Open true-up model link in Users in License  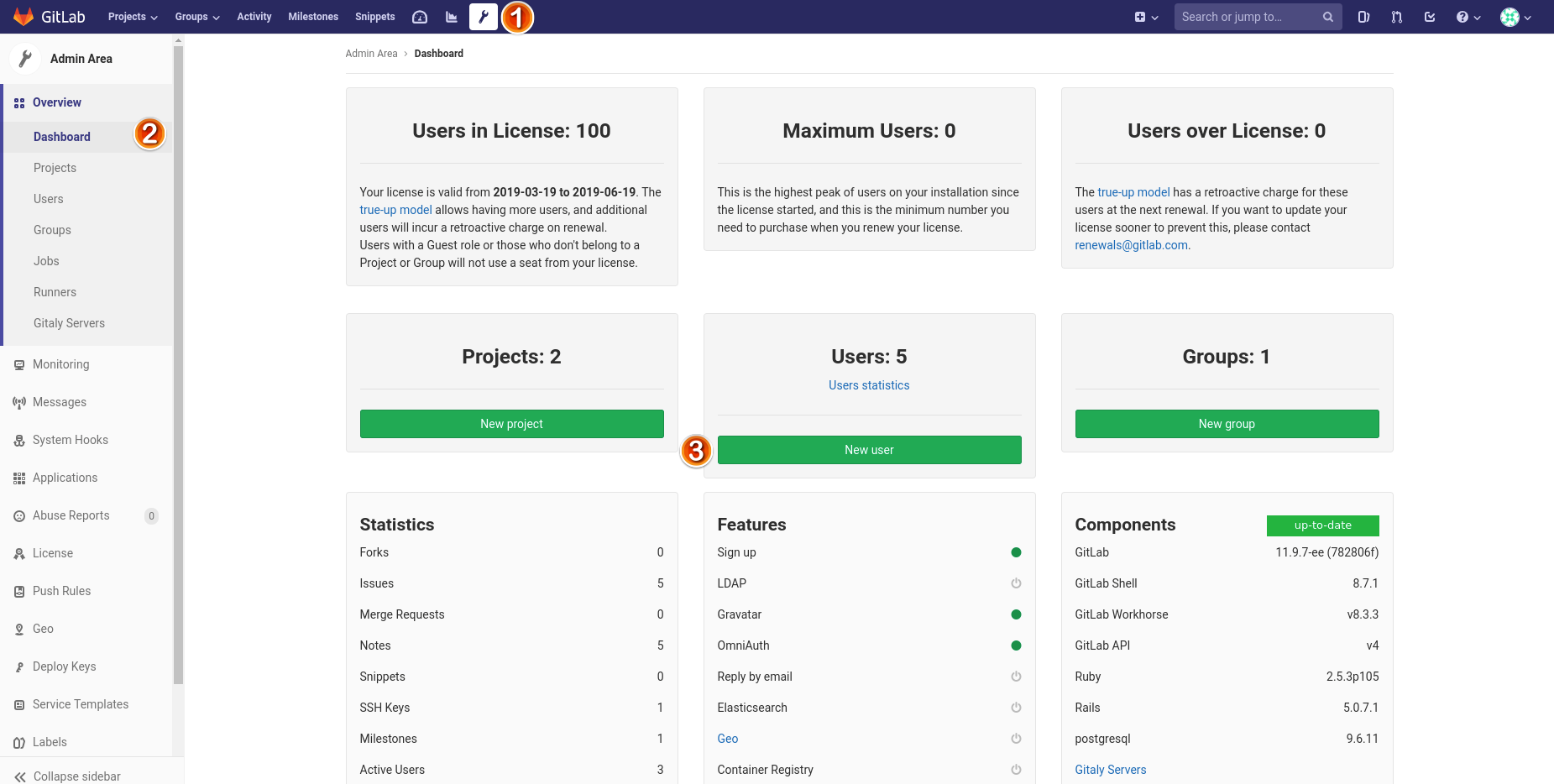395,210
